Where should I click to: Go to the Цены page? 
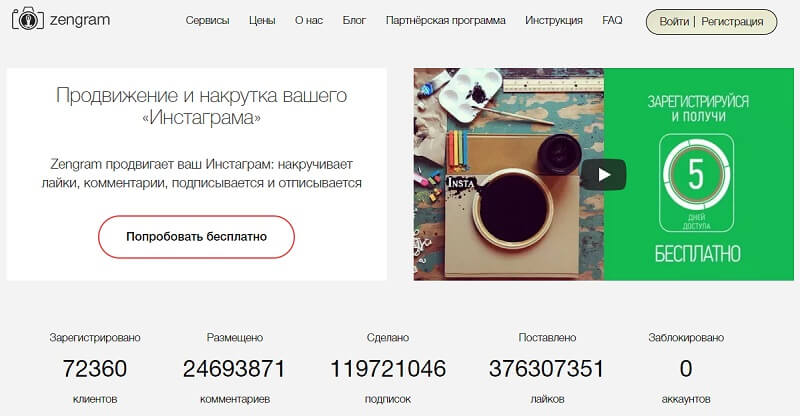coord(262,20)
